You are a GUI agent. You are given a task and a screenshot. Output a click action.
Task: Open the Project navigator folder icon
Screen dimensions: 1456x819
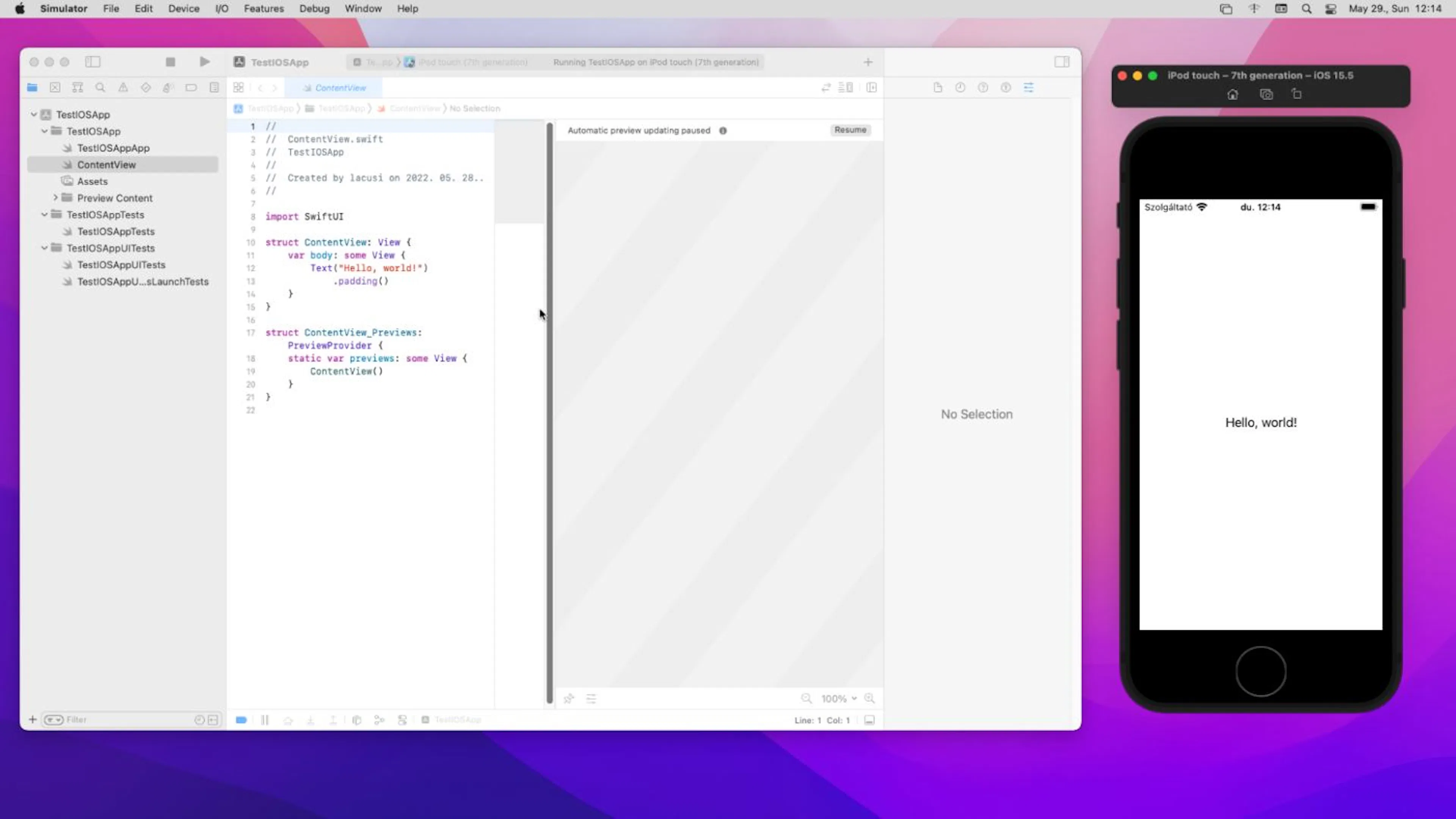coord(32,88)
